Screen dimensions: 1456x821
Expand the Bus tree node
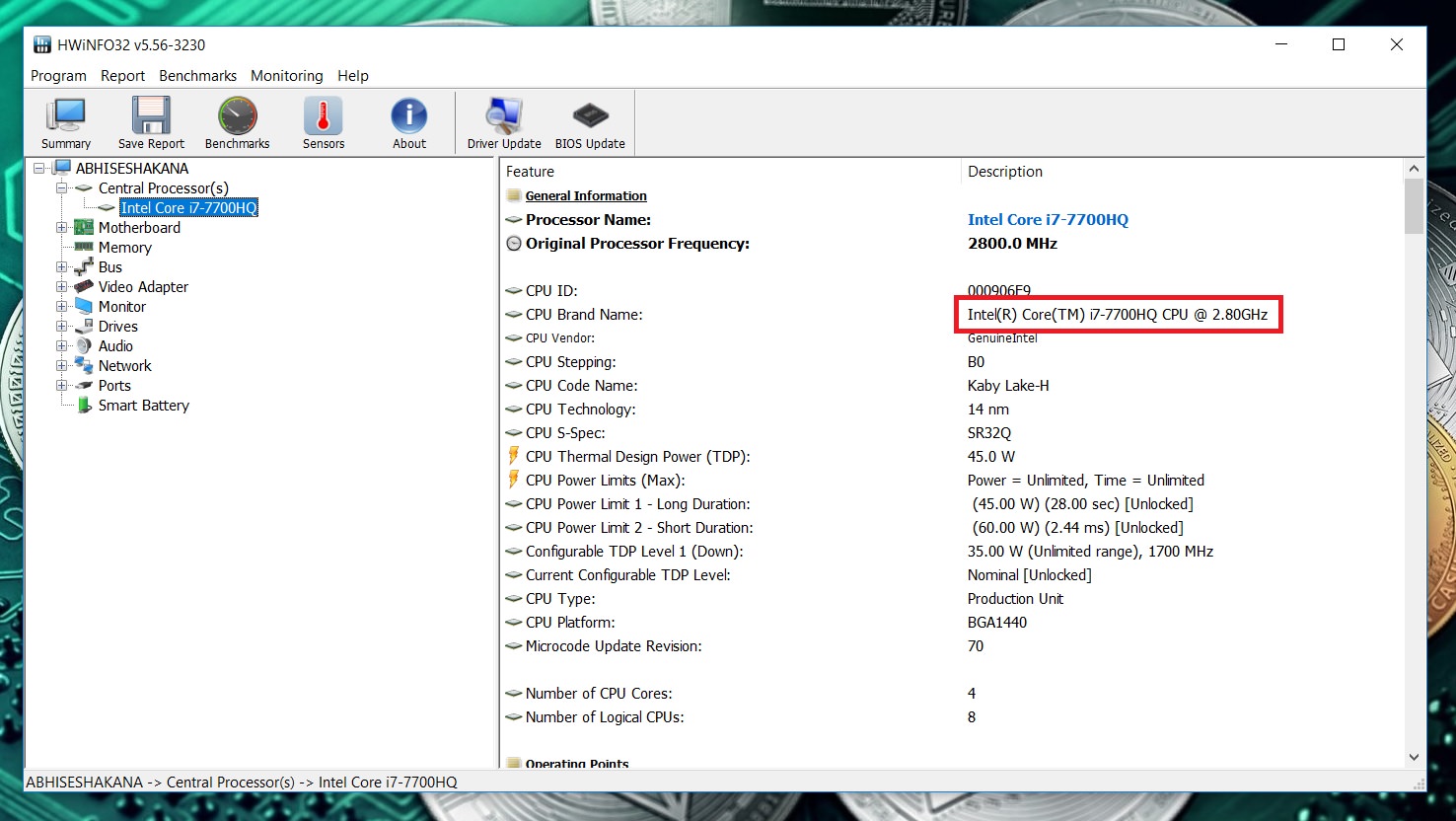[61, 267]
